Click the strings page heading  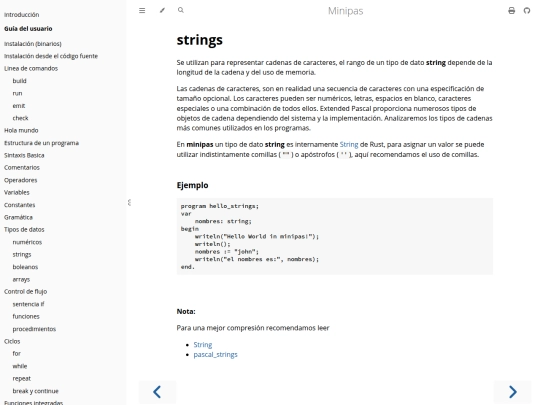(x=199, y=40)
